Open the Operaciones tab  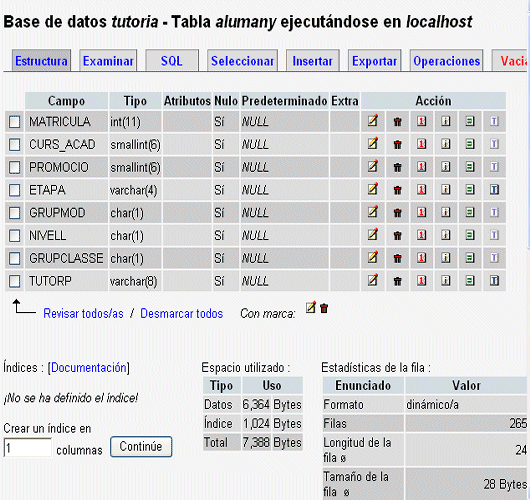447,61
